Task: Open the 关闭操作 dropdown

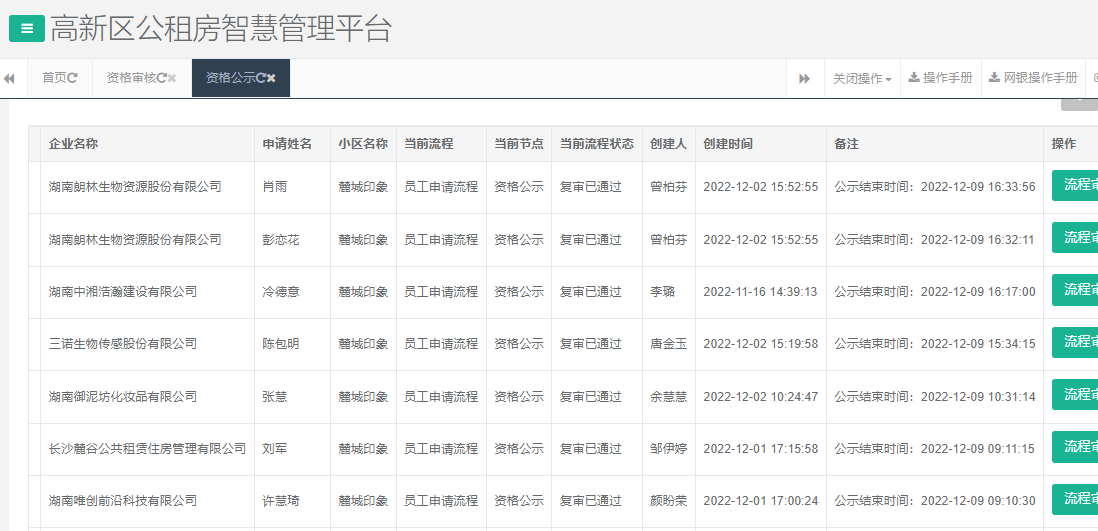Action: (x=862, y=78)
